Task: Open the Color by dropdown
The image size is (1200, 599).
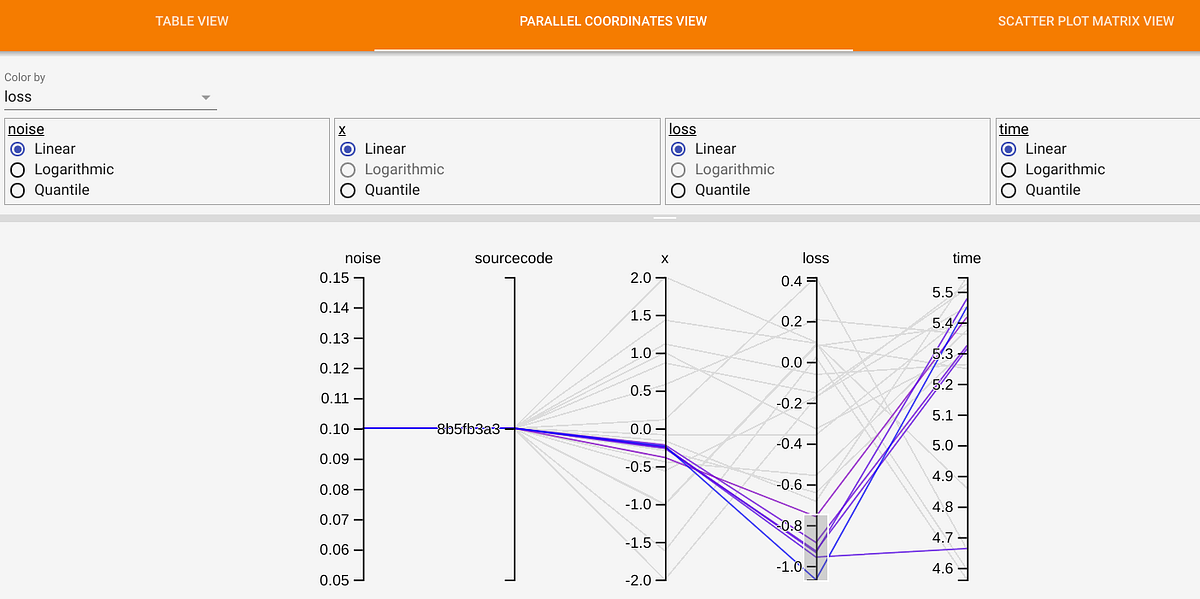Action: [x=110, y=96]
